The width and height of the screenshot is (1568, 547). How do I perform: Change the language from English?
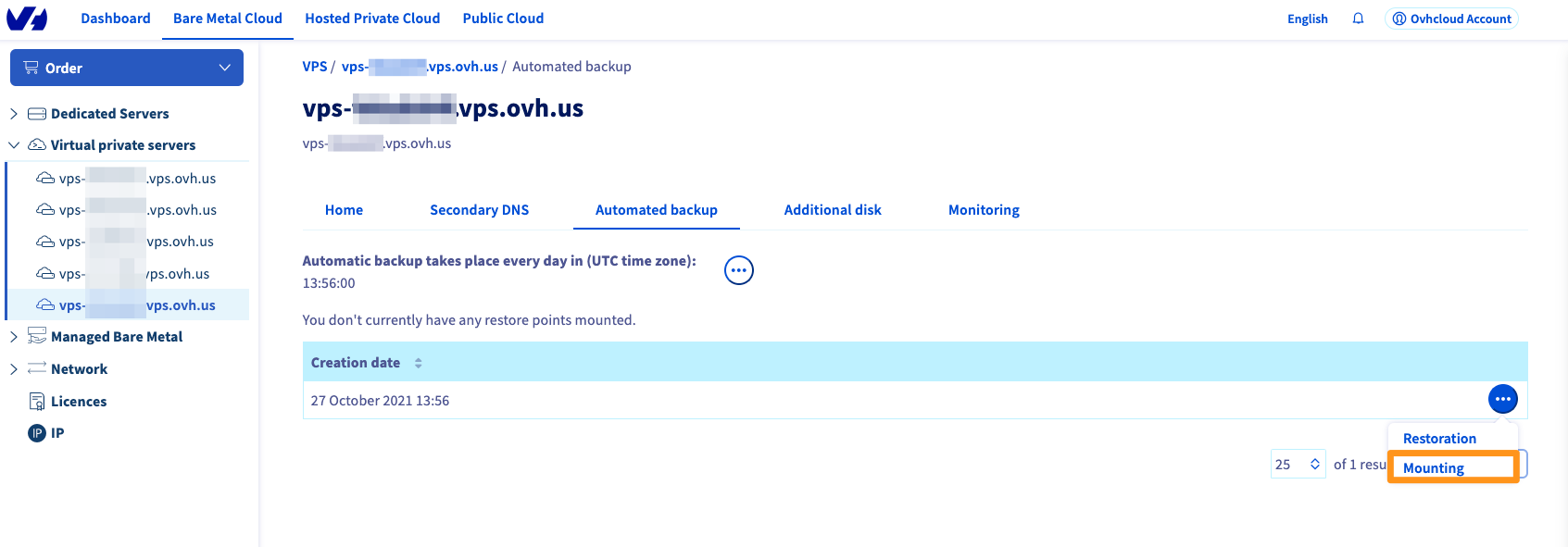(1307, 19)
